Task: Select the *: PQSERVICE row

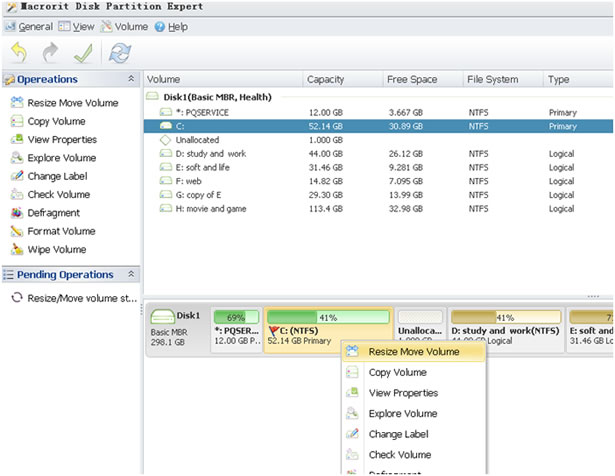Action: (x=378, y=113)
